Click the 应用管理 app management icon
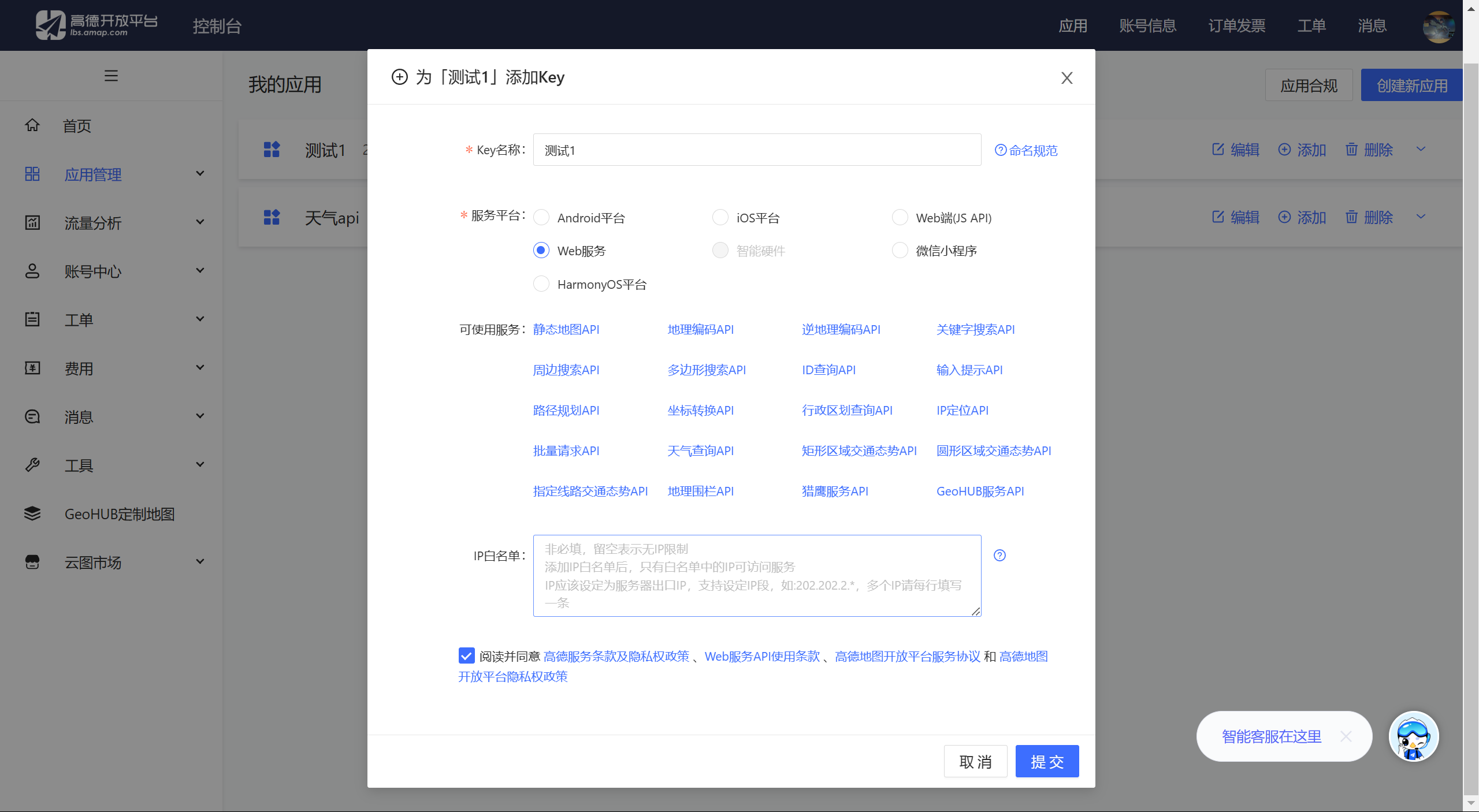The height and width of the screenshot is (812, 1479). (32, 174)
